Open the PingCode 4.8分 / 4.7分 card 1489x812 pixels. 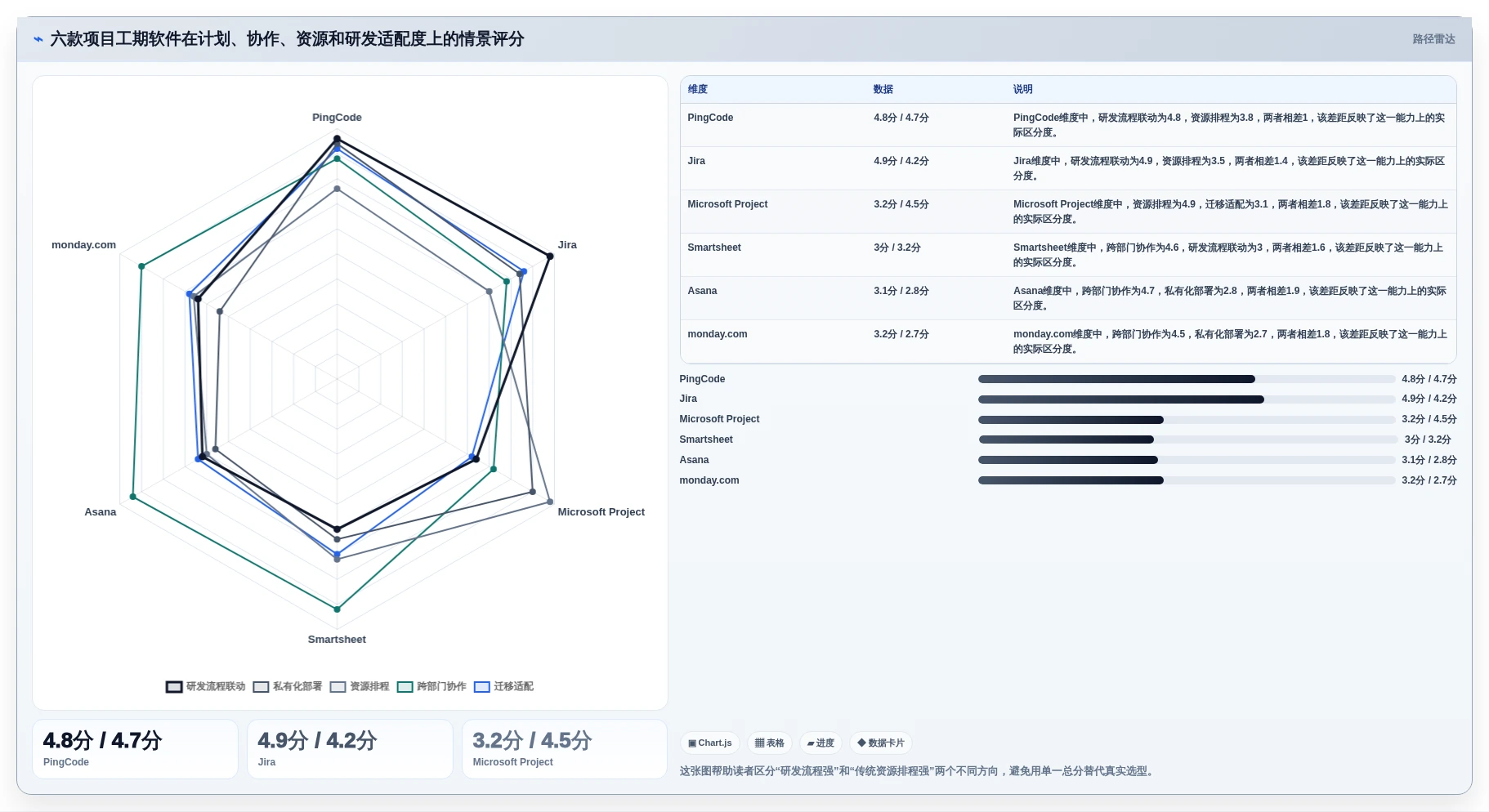135,749
